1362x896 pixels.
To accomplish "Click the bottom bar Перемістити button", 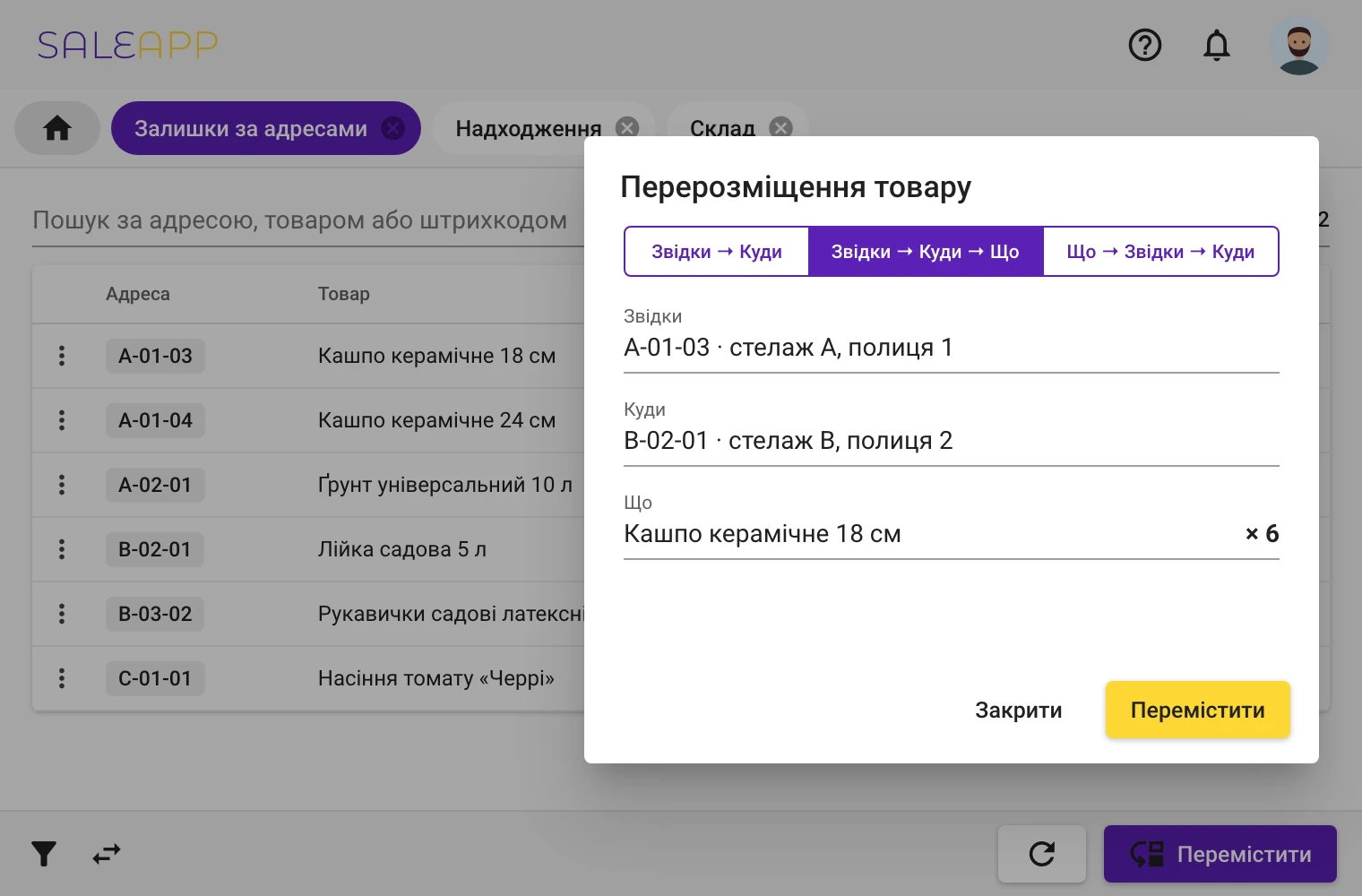I will click(x=1220, y=854).
